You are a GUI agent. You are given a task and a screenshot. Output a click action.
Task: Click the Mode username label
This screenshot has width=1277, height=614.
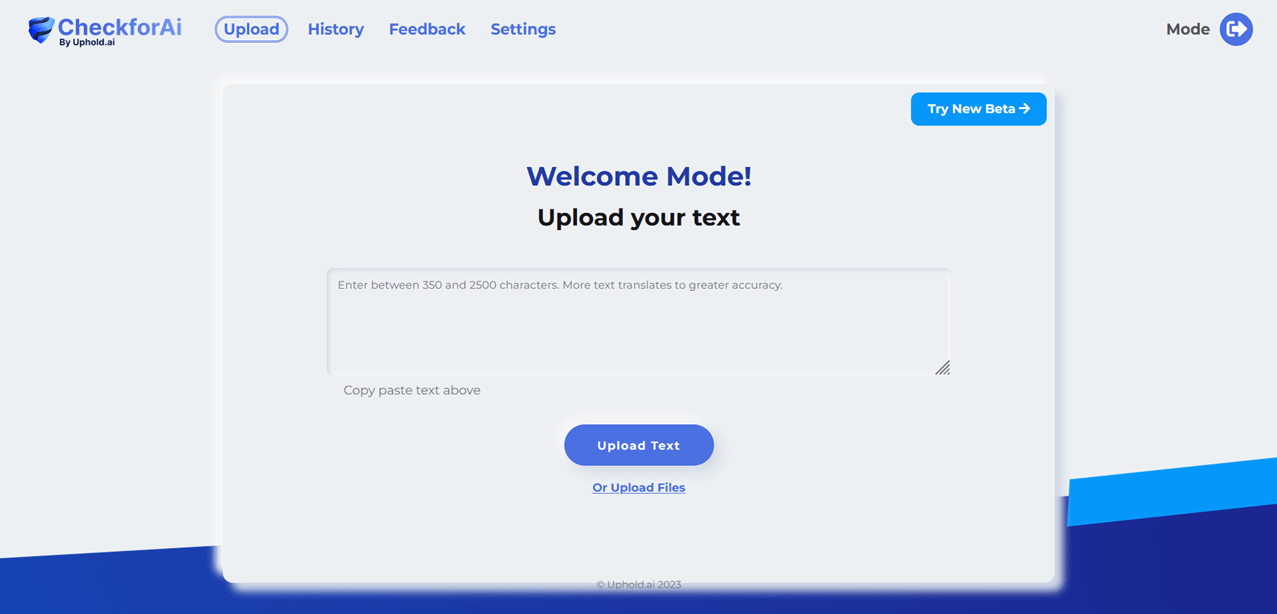point(1187,29)
